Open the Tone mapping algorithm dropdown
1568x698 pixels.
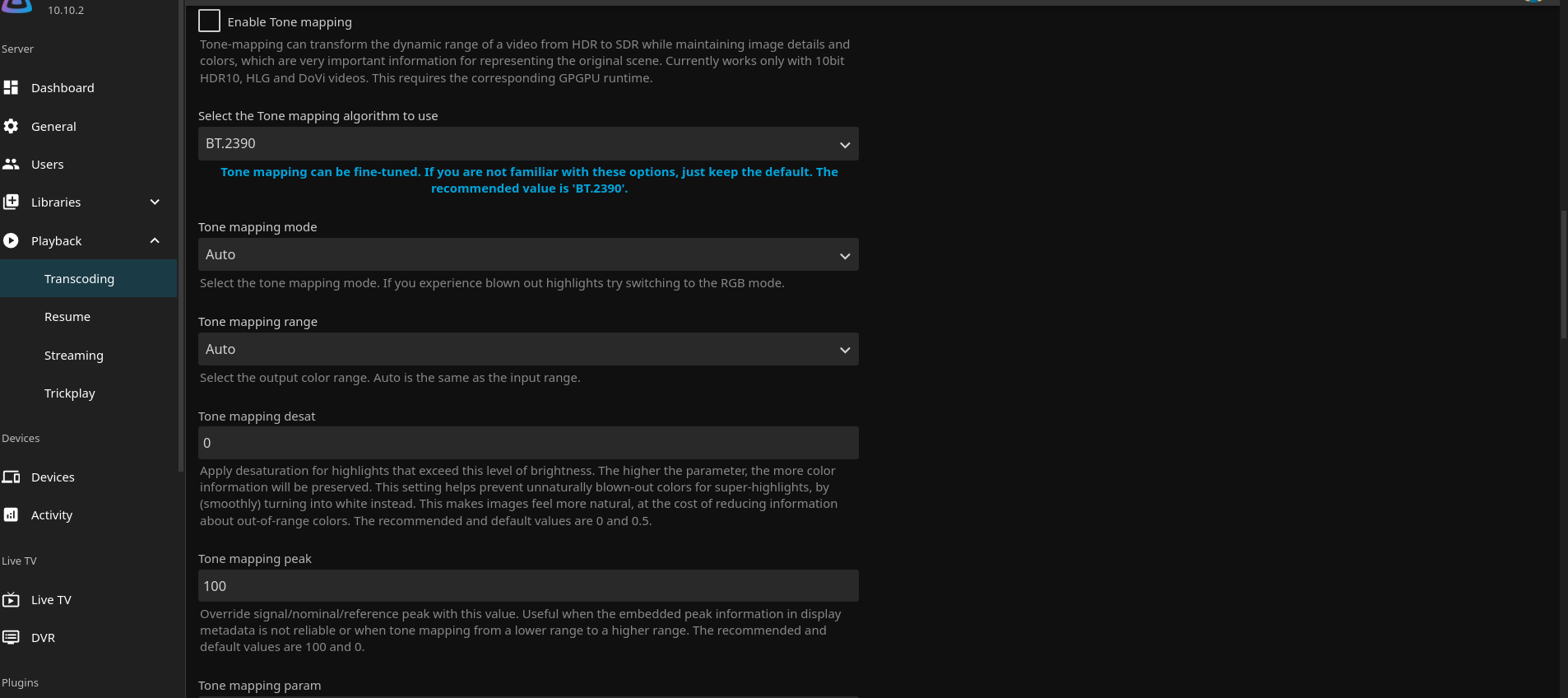point(527,143)
